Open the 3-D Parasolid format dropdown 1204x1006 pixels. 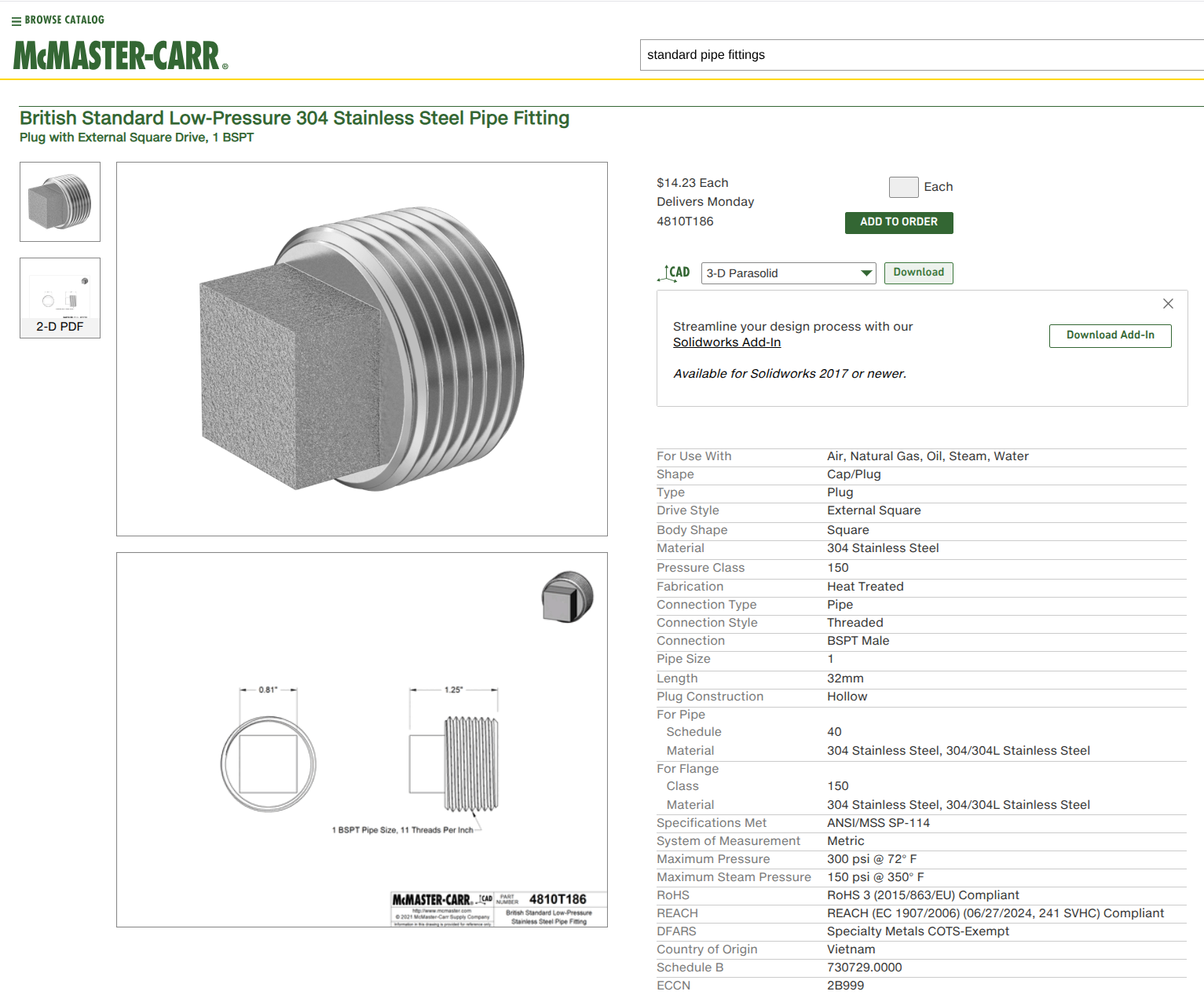(x=788, y=273)
